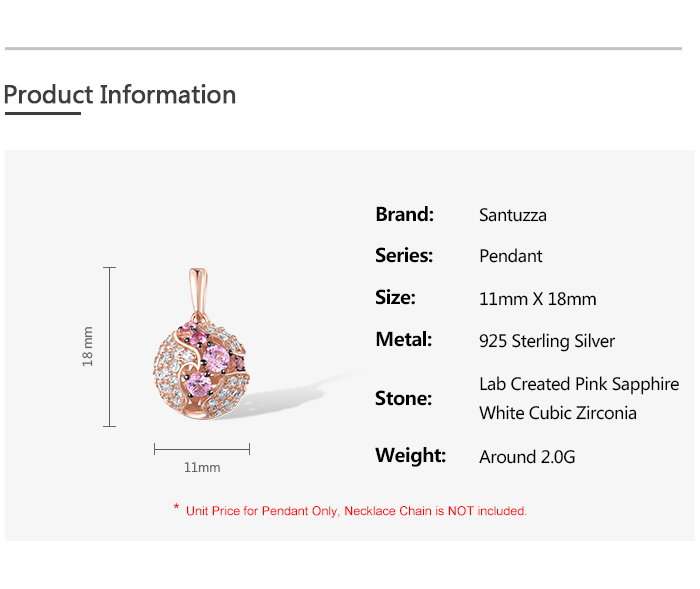This screenshot has width=700, height=589.
Task: Select the 925 Sterling Silver text
Action: pyautogui.click(x=547, y=341)
